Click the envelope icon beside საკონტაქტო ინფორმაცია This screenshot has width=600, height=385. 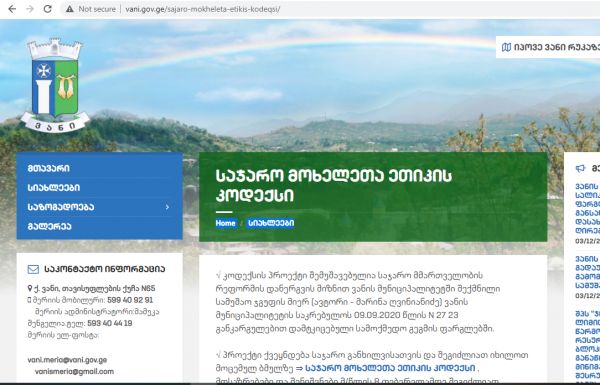point(33,269)
